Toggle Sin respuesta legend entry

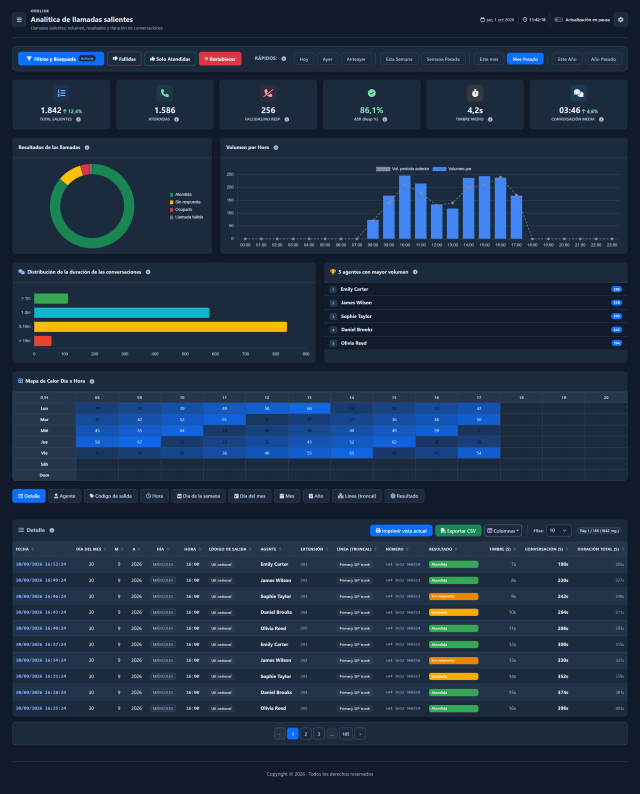(x=185, y=202)
